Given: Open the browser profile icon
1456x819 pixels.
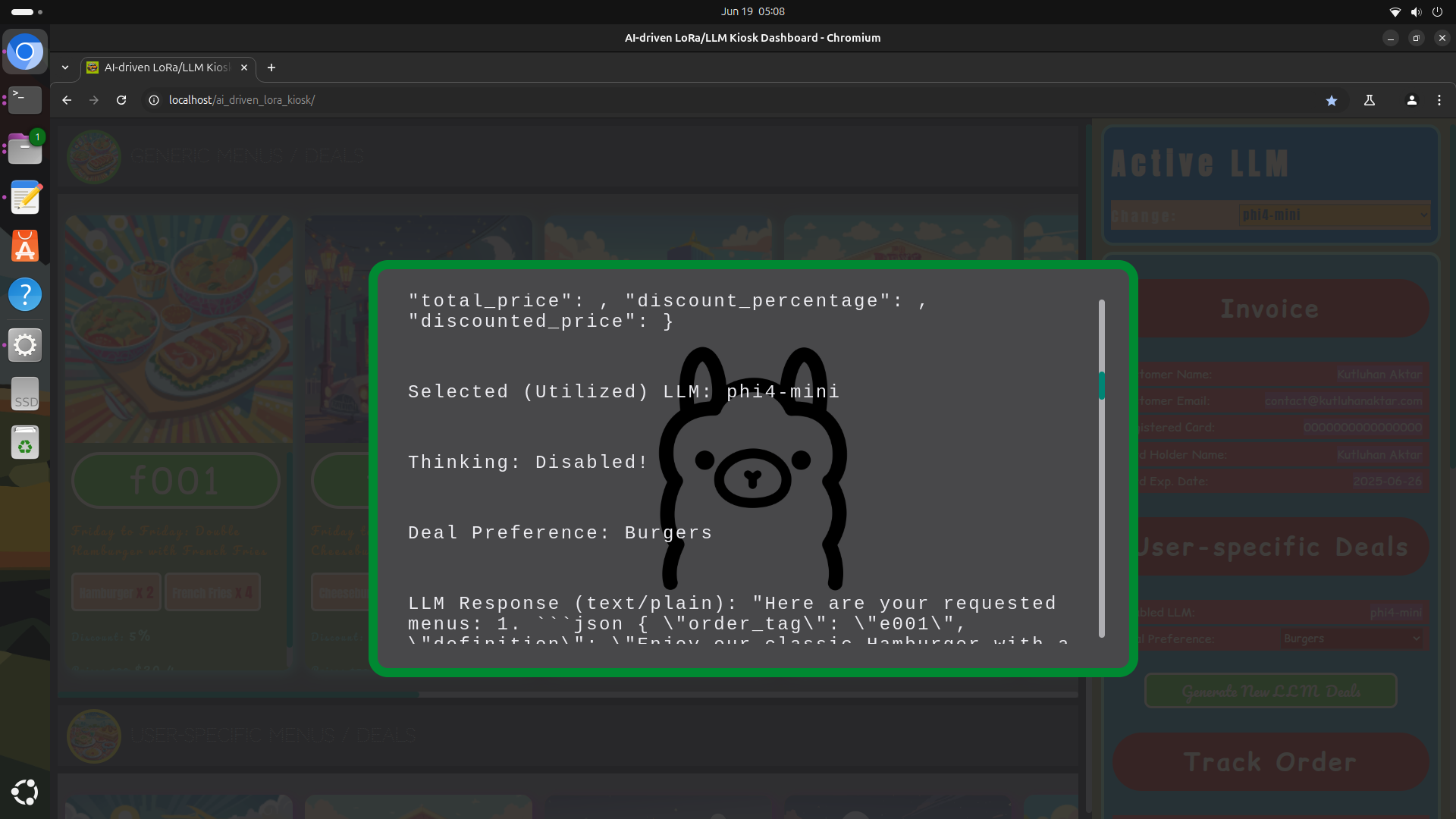Looking at the screenshot, I should (x=1411, y=100).
